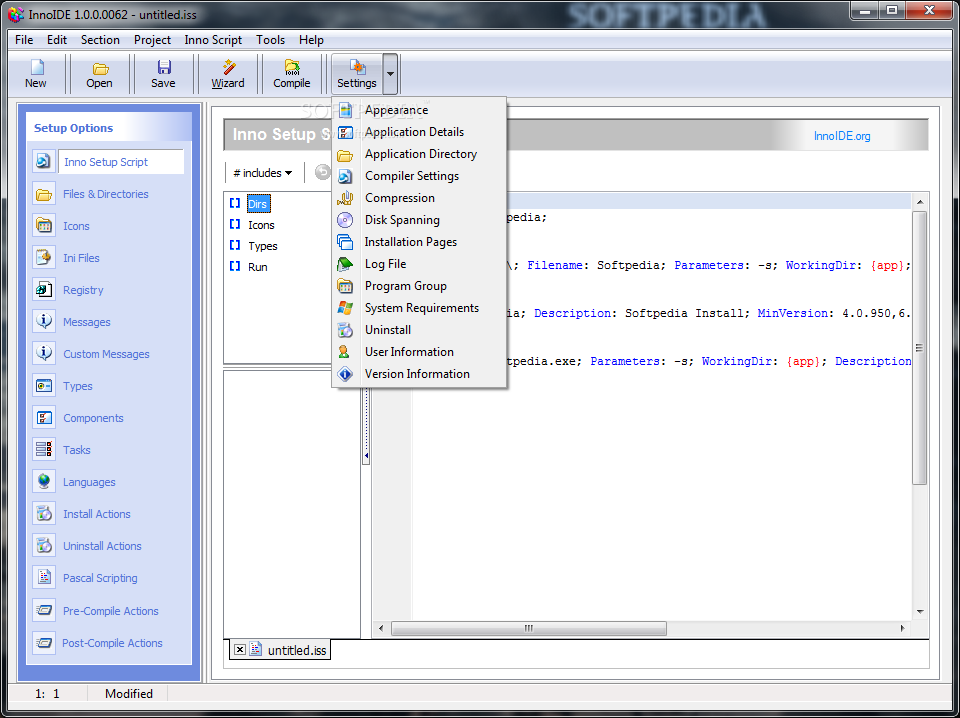Open the Tools menu

(271, 40)
